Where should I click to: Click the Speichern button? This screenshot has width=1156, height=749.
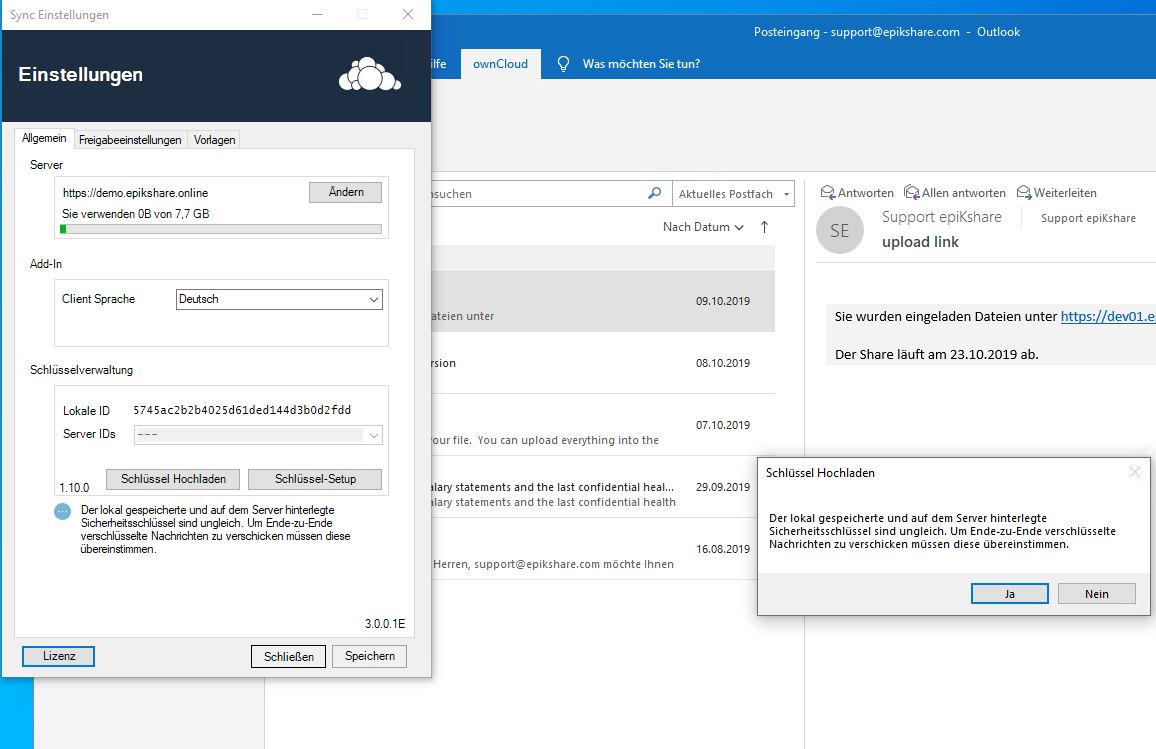369,656
